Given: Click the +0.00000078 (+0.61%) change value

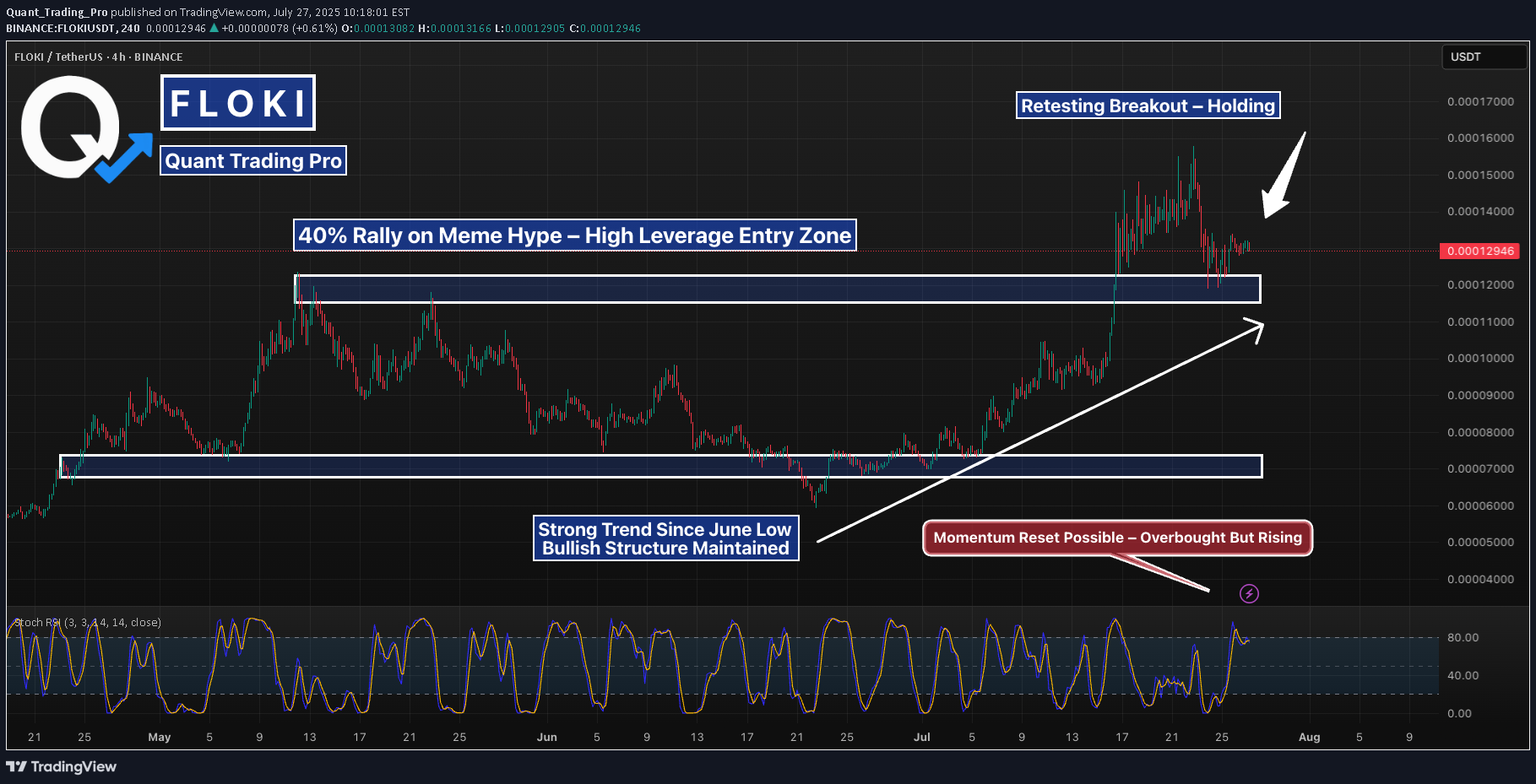Looking at the screenshot, I should [280, 28].
